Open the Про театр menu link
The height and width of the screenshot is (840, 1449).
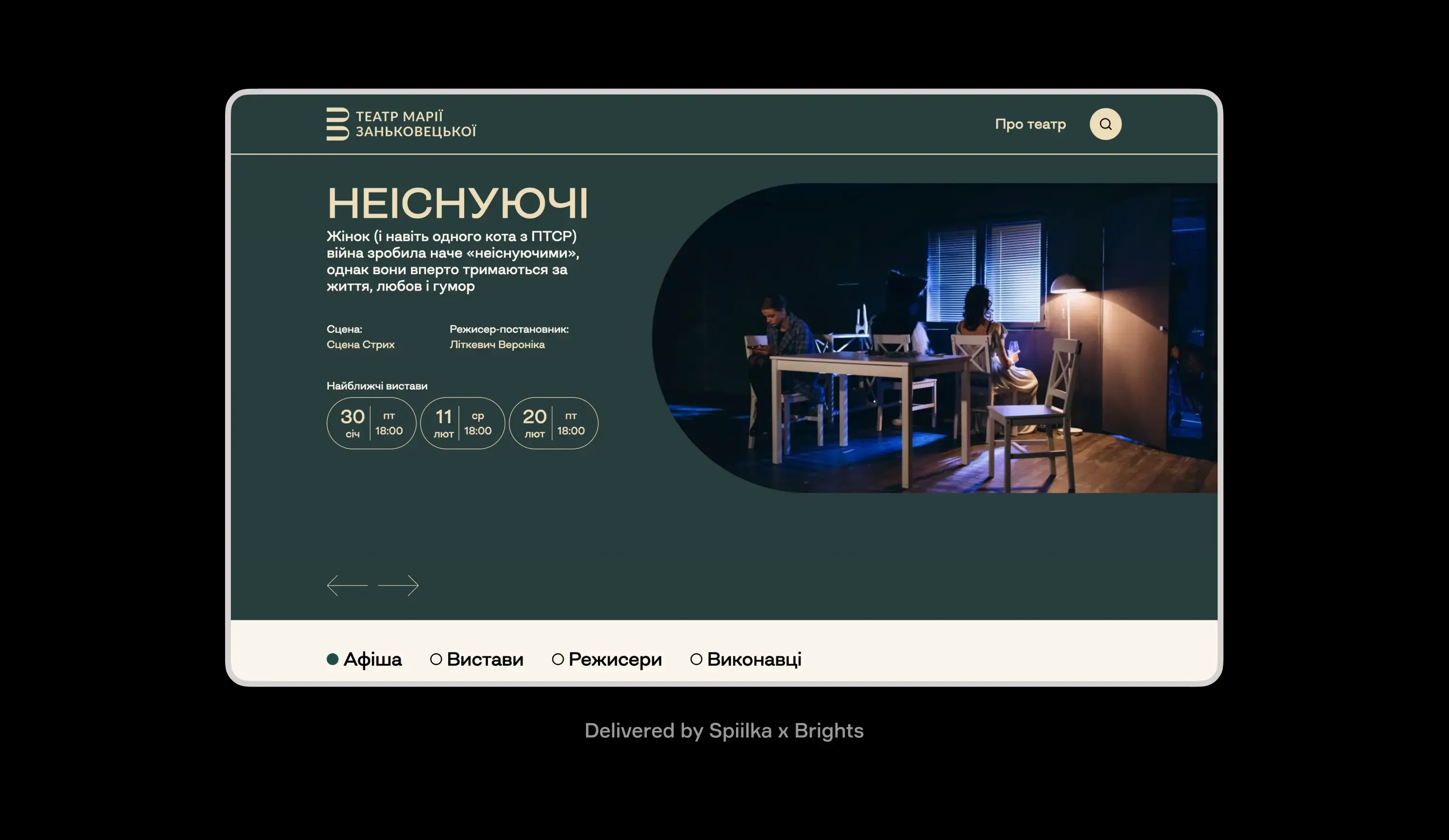click(x=1030, y=124)
